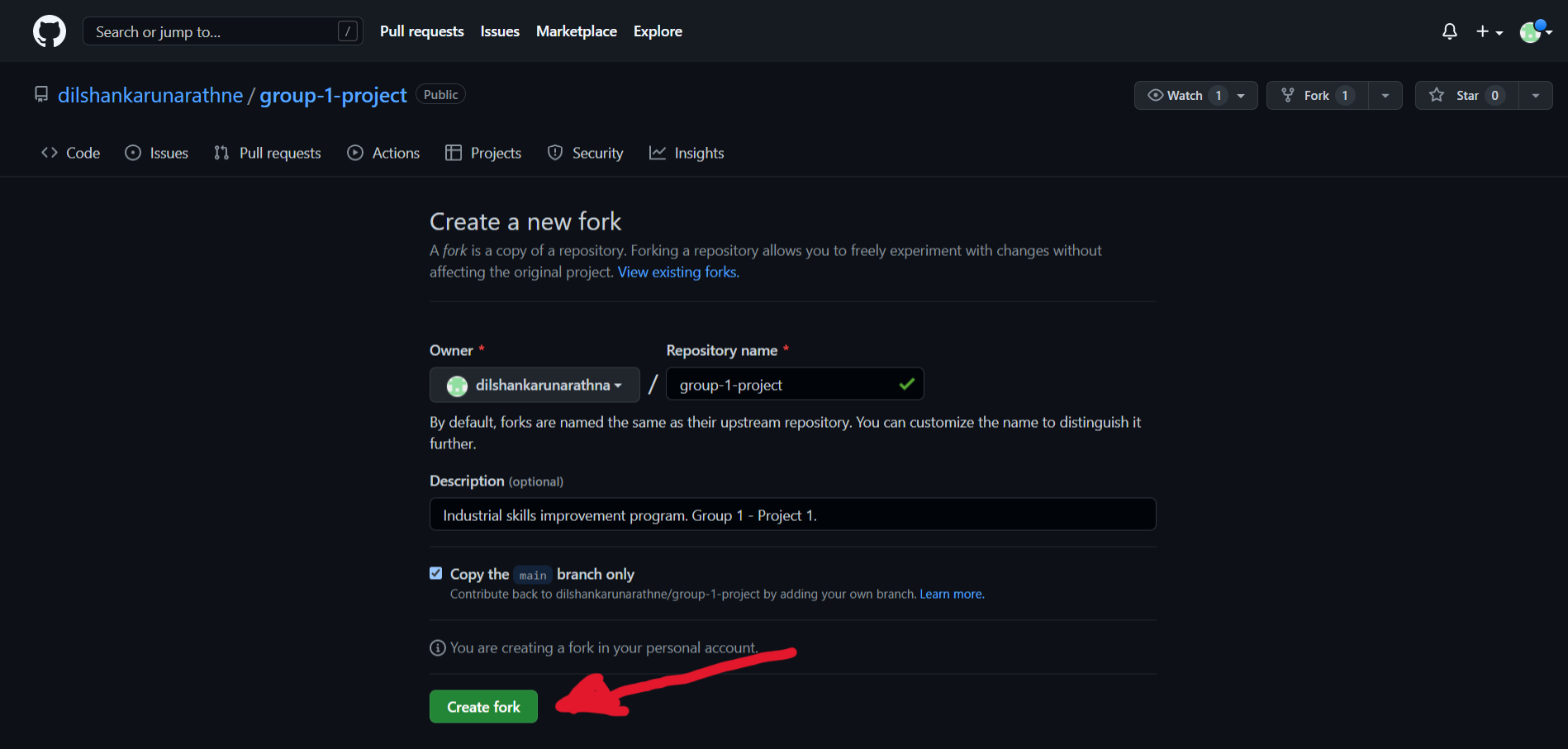Open the Learn more link
Viewport: 1568px width, 749px height.
(x=952, y=594)
